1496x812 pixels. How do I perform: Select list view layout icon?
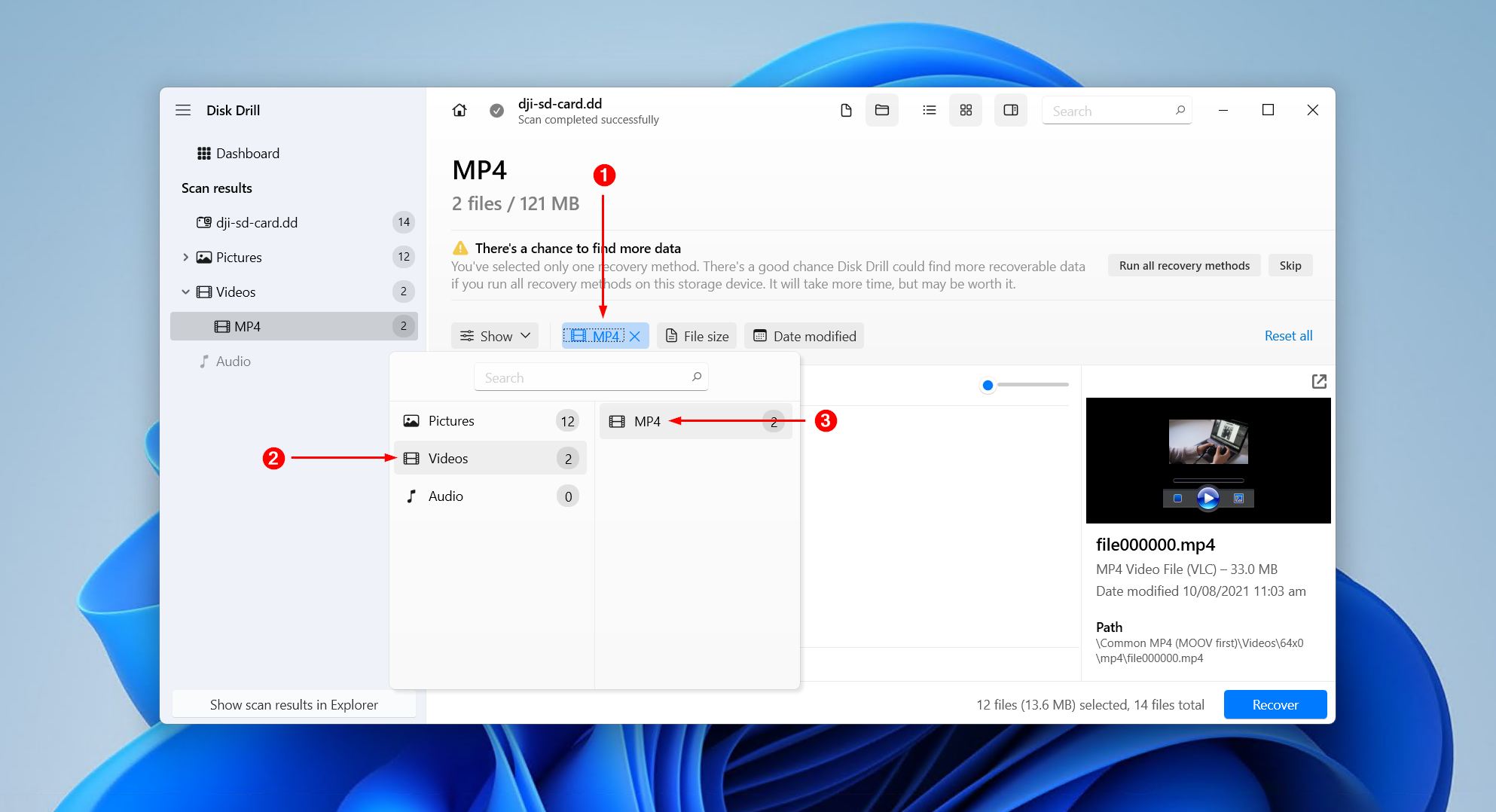pyautogui.click(x=930, y=111)
